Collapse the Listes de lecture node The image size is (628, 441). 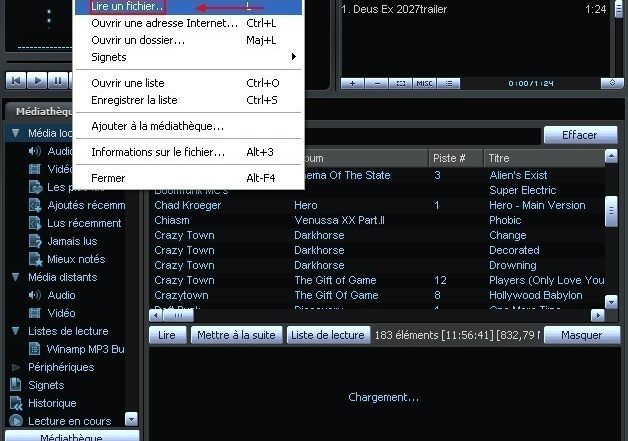[15, 331]
